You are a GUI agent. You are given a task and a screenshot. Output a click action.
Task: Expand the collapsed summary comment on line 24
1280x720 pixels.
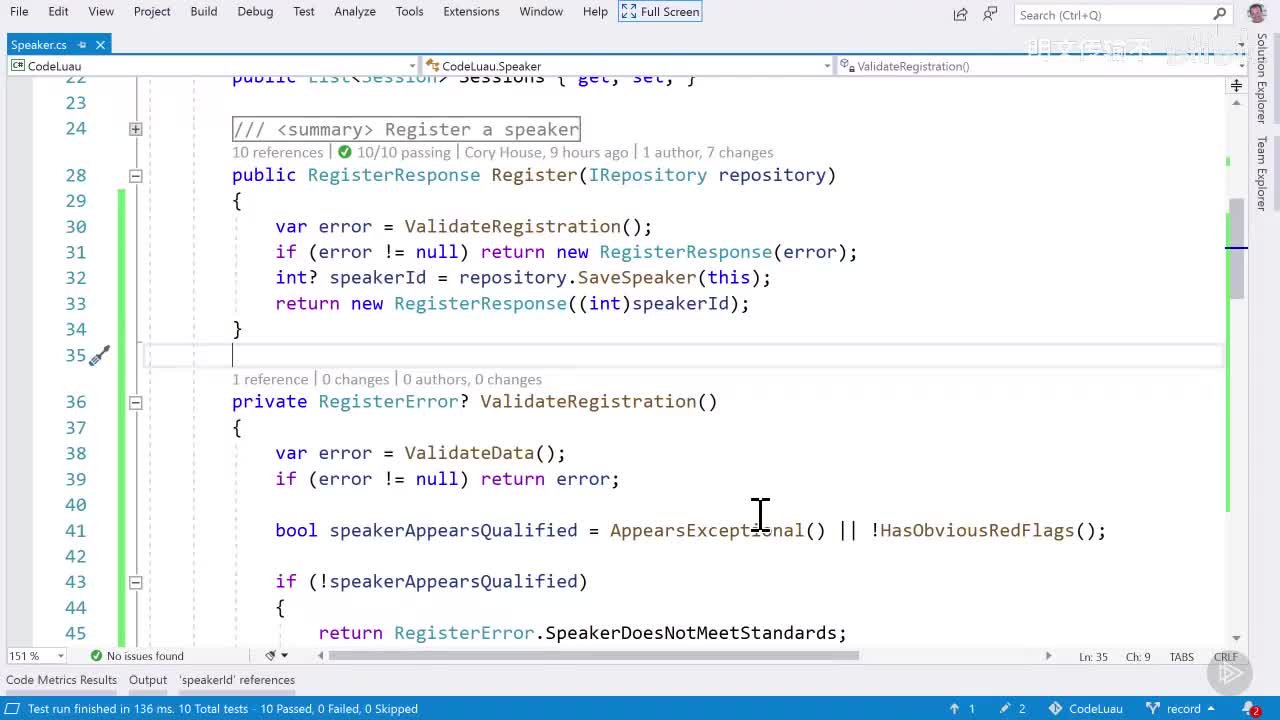point(136,129)
